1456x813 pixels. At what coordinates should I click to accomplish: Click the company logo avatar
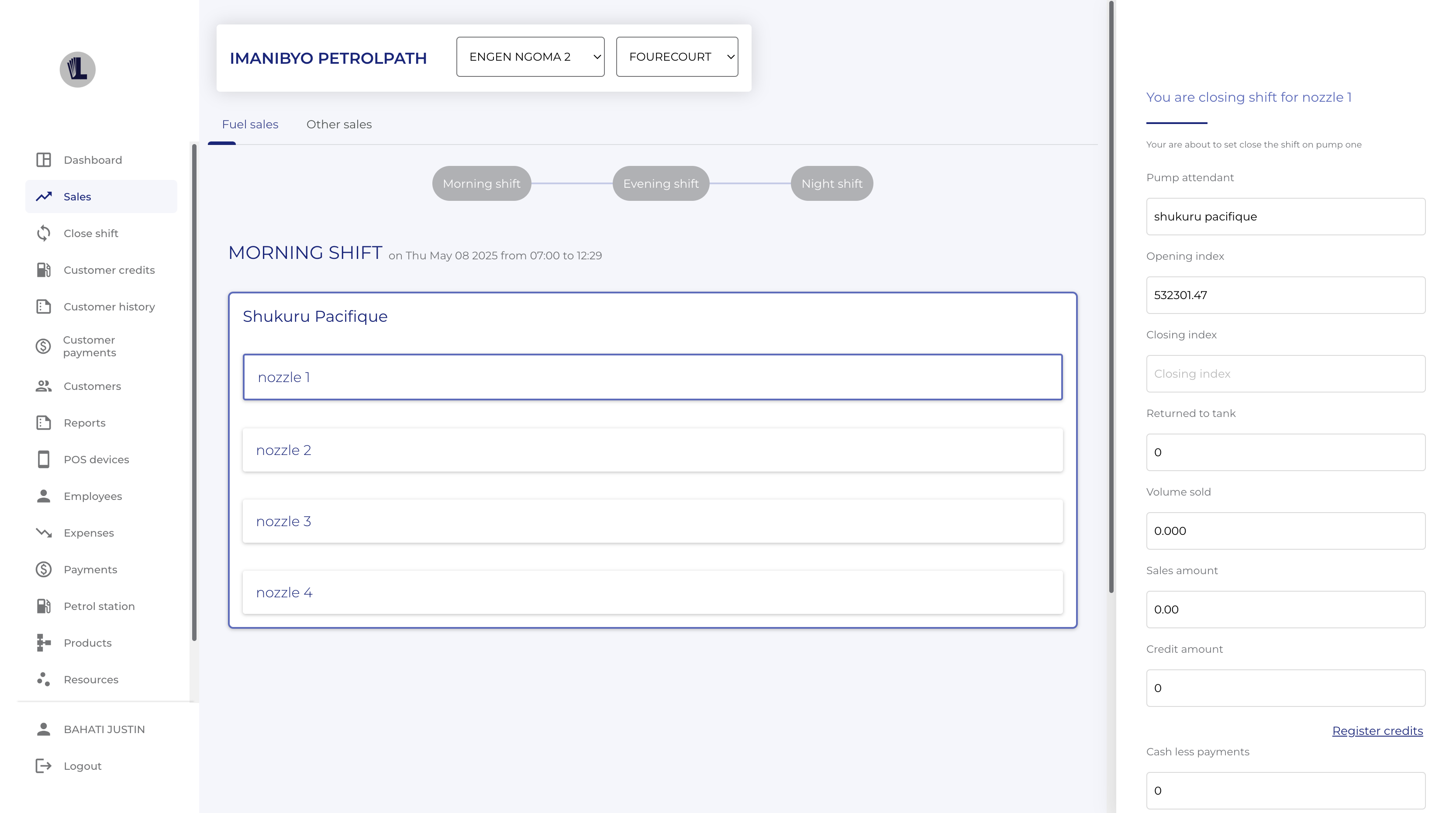click(x=77, y=69)
